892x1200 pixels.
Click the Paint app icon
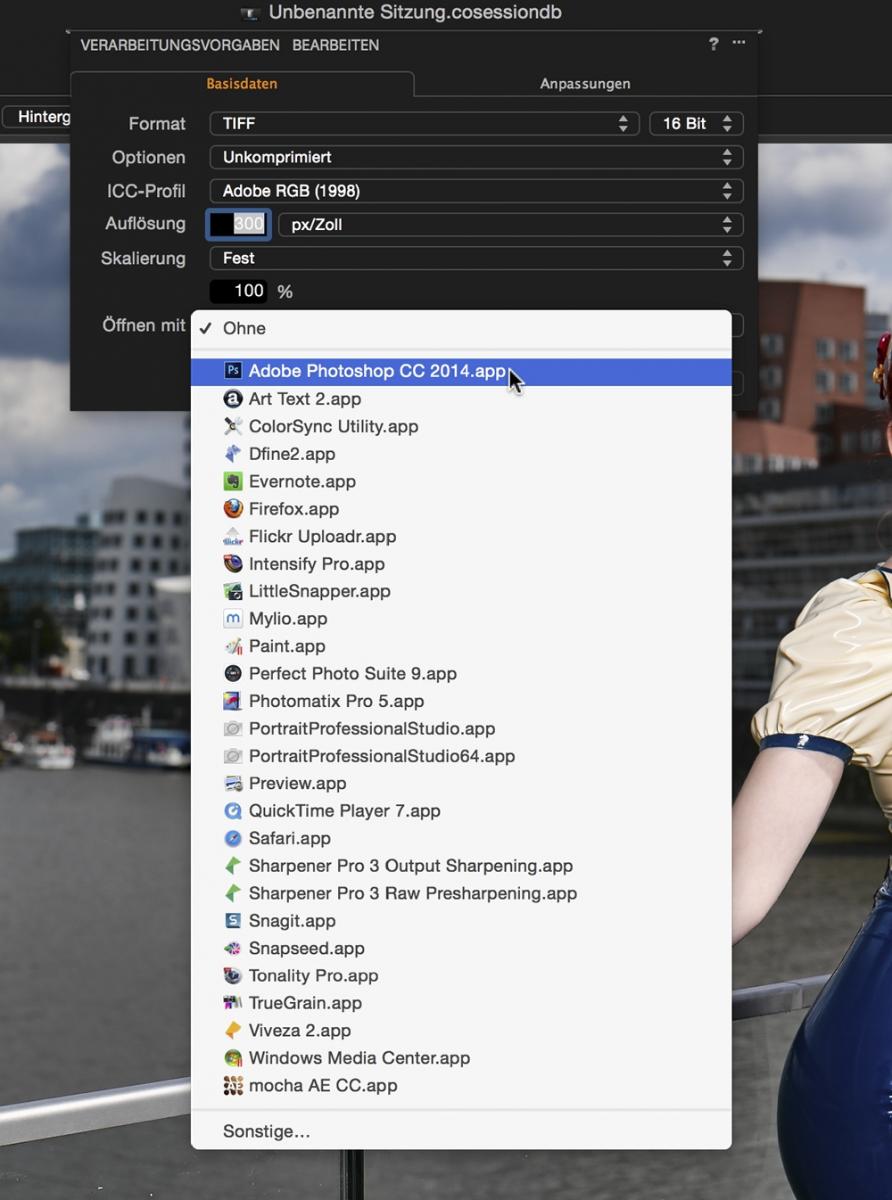click(x=233, y=646)
